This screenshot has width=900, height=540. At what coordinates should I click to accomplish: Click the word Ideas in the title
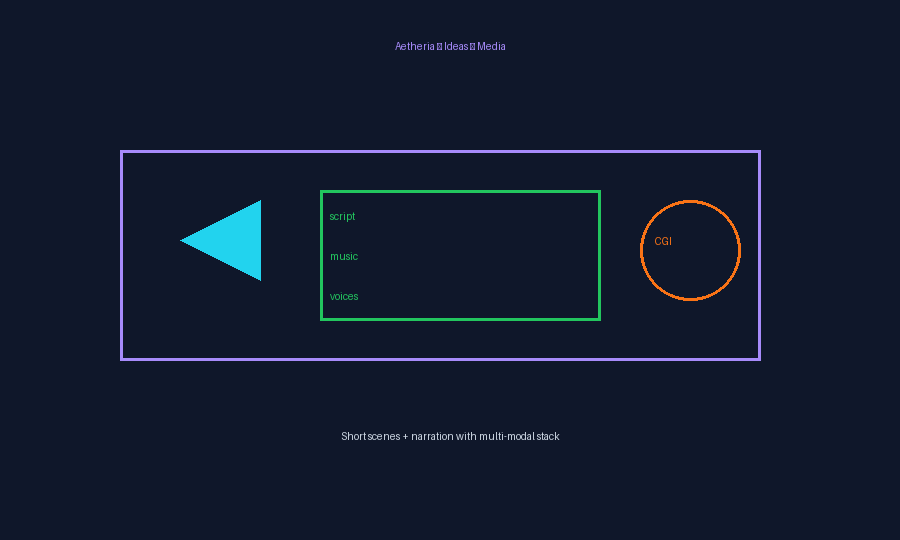click(x=456, y=46)
